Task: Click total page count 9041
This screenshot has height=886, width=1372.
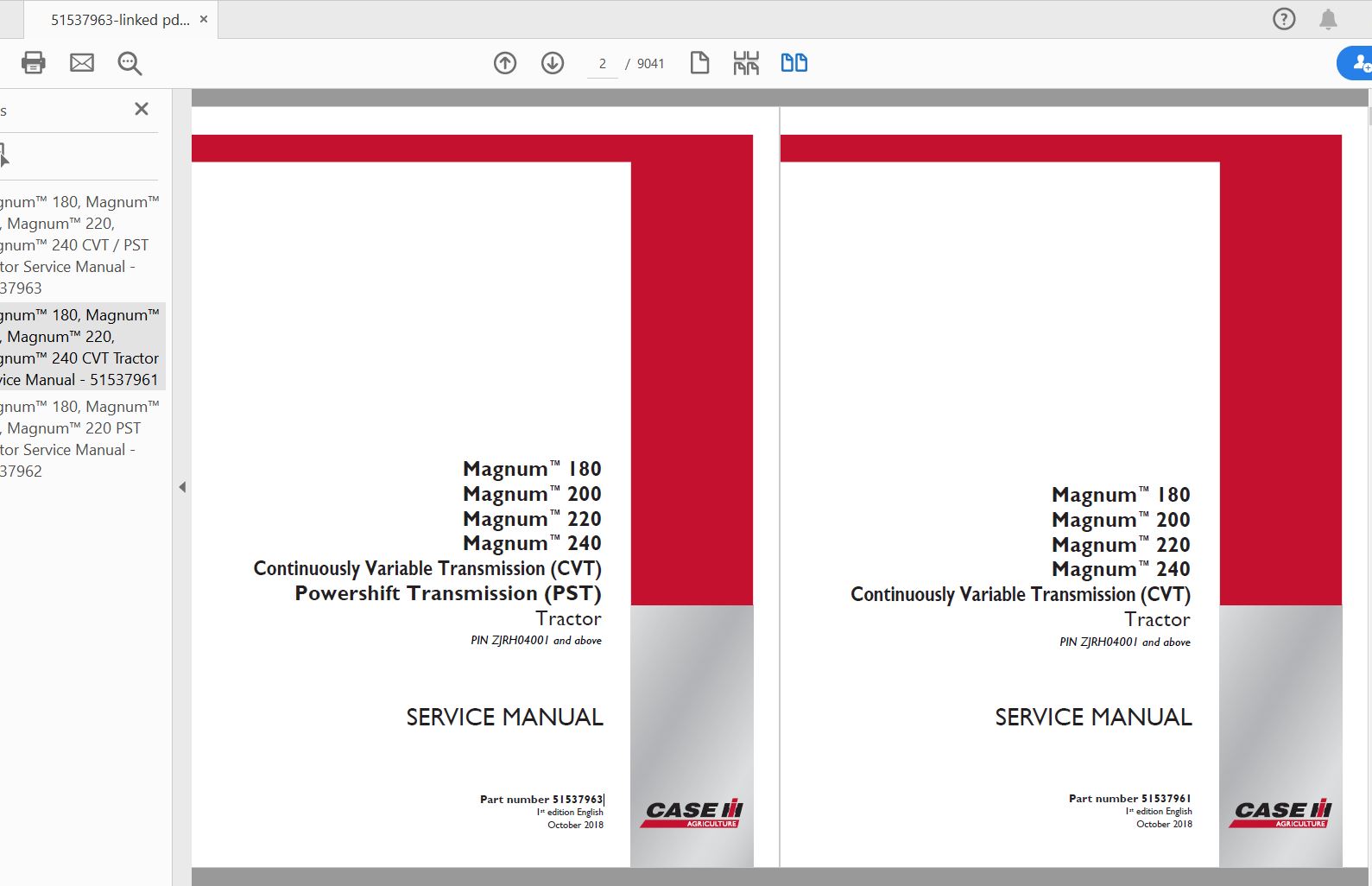Action: click(651, 64)
